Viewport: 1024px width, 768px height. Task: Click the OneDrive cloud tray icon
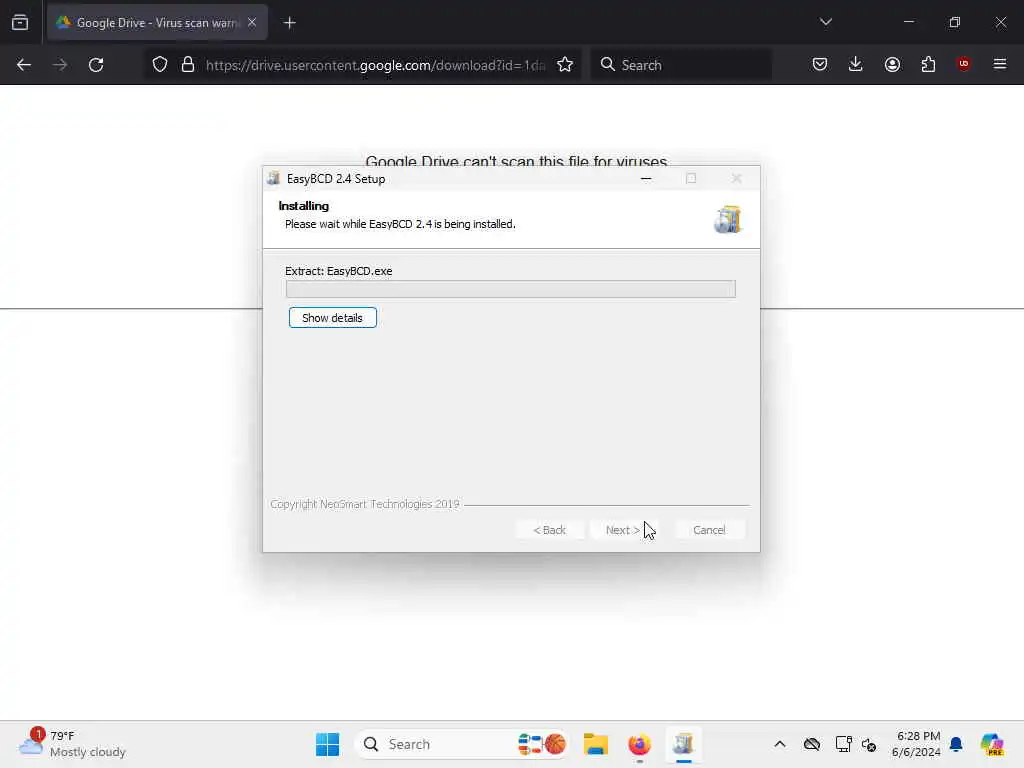coord(812,744)
